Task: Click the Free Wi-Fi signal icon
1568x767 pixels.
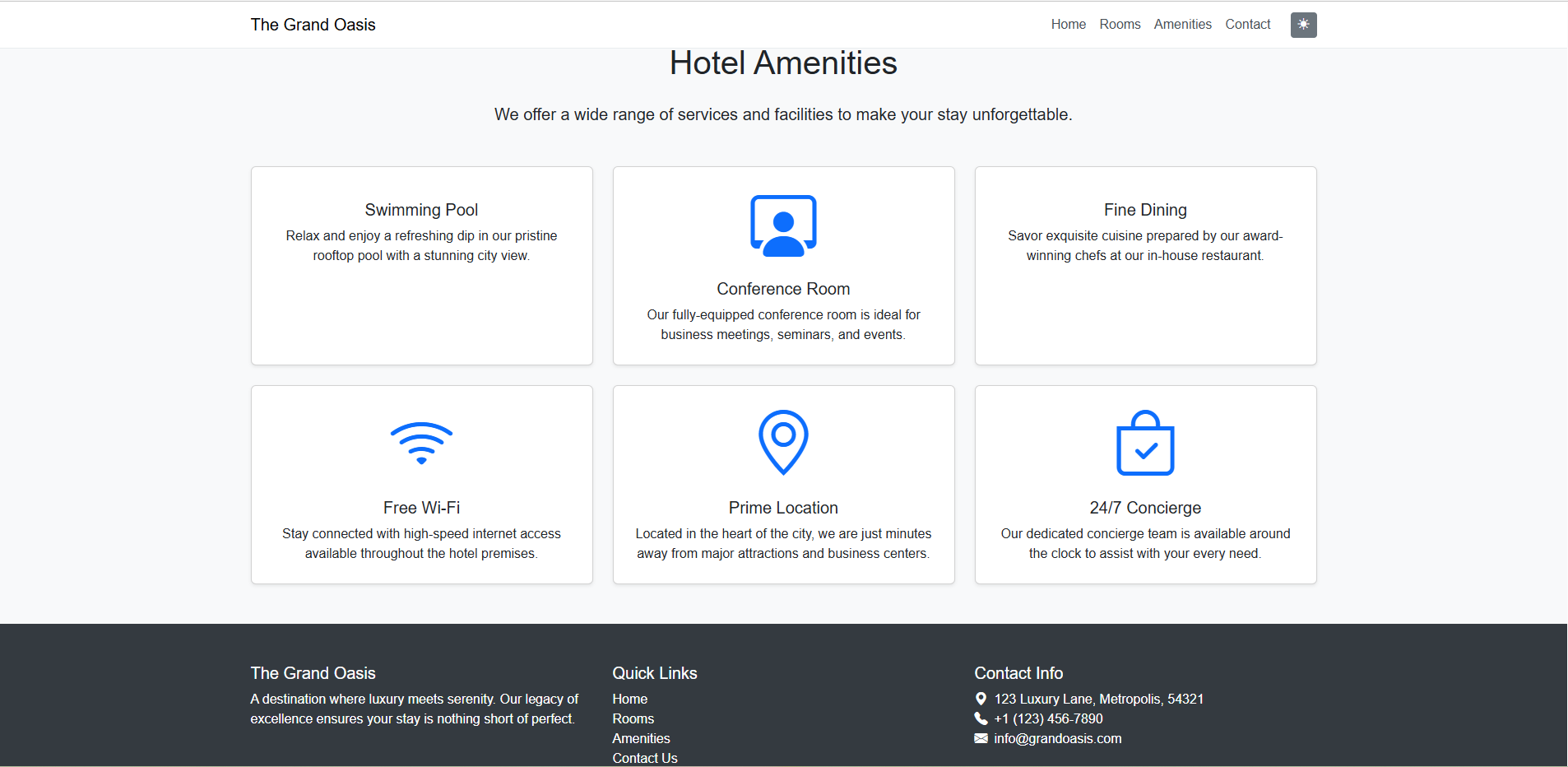Action: click(x=421, y=444)
